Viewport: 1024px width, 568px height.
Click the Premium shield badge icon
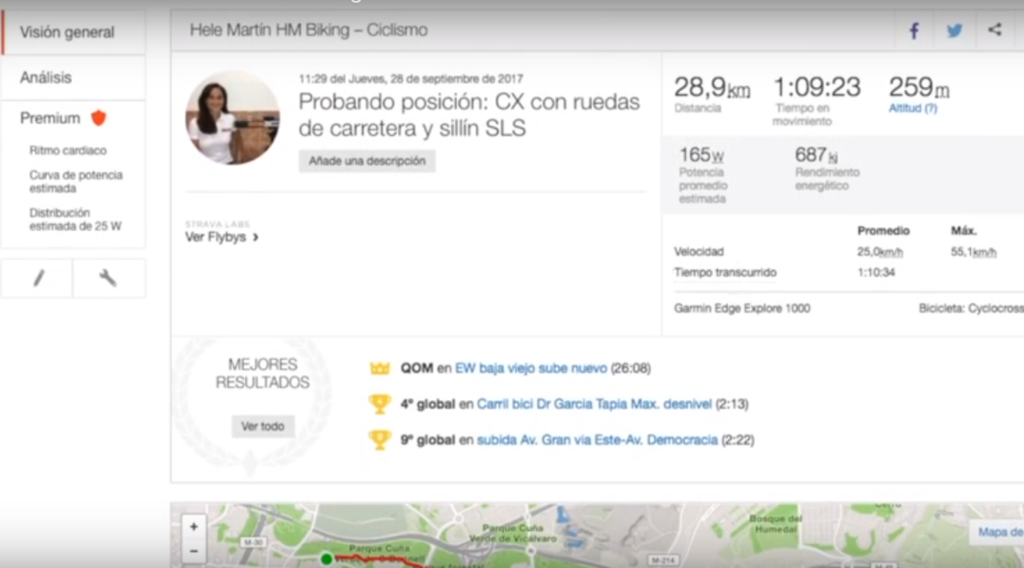pos(99,118)
